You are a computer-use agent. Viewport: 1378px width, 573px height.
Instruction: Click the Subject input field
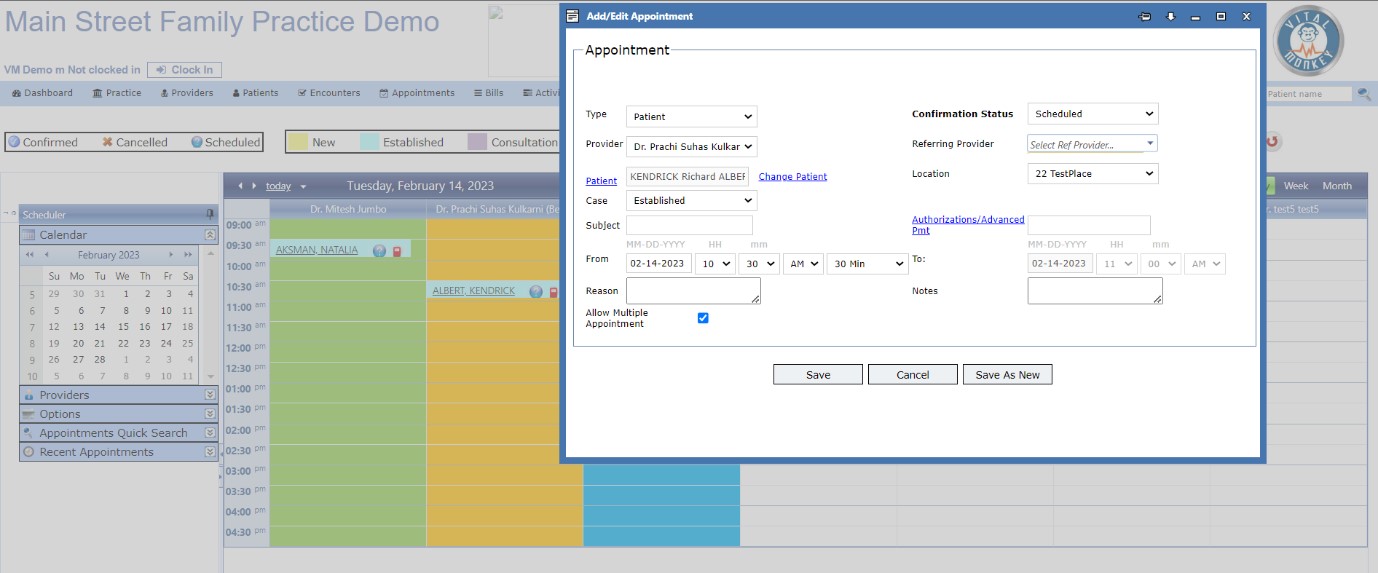point(689,226)
